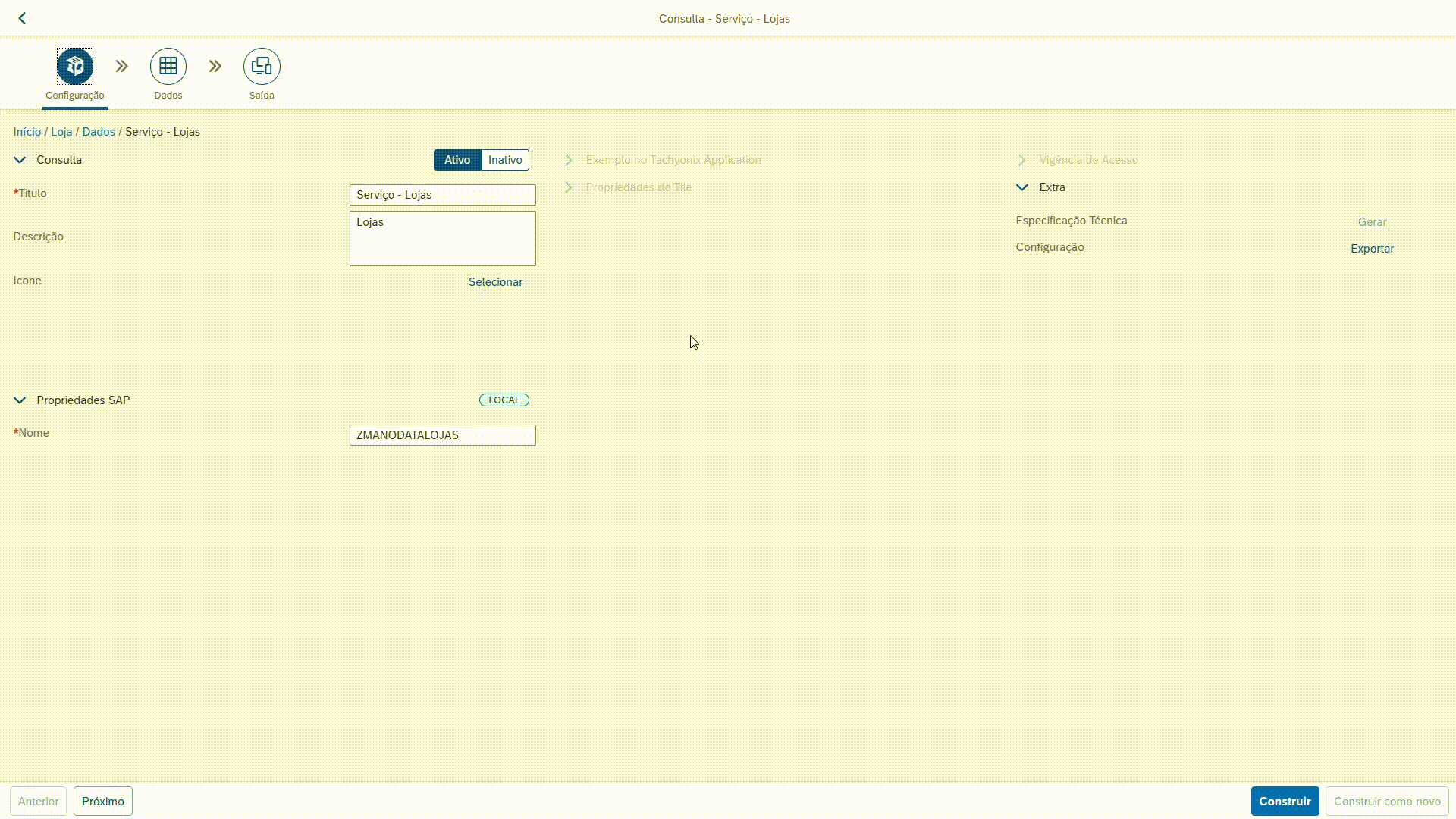Navigate to Loja breadcrumb

click(x=61, y=132)
